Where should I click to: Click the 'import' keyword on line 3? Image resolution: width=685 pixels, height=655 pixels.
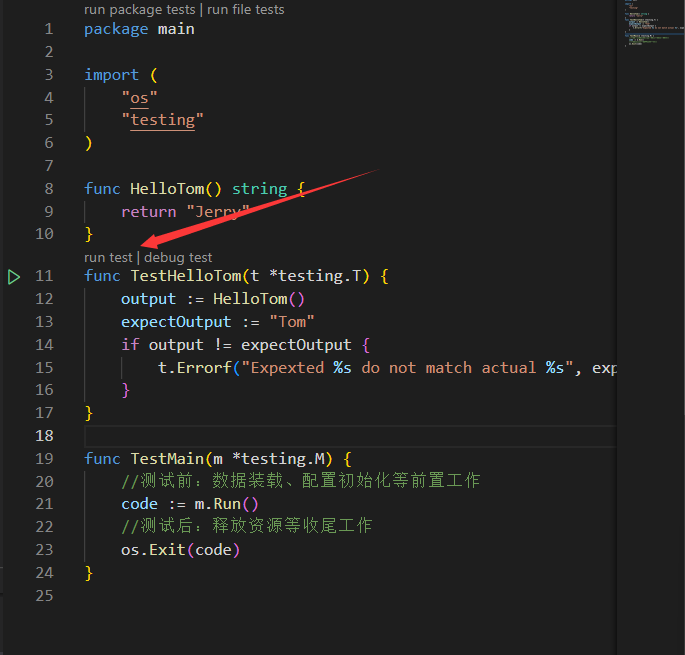(111, 75)
